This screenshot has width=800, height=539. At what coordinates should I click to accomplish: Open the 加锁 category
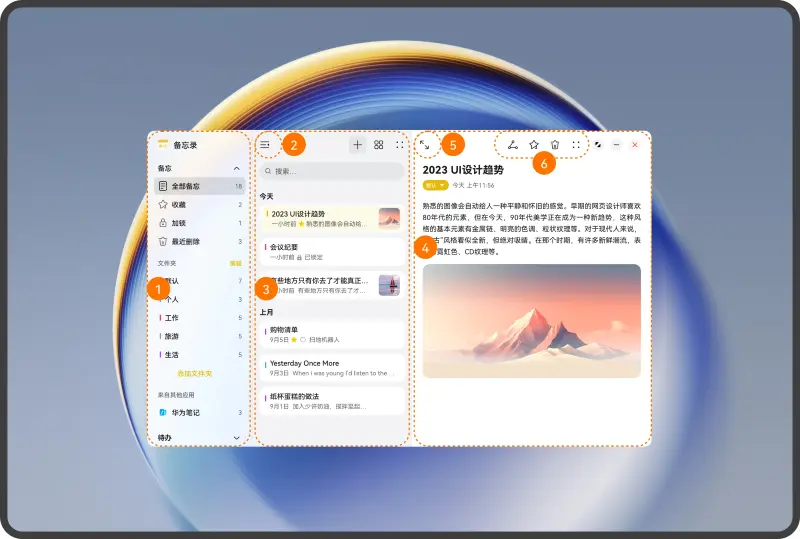click(199, 223)
